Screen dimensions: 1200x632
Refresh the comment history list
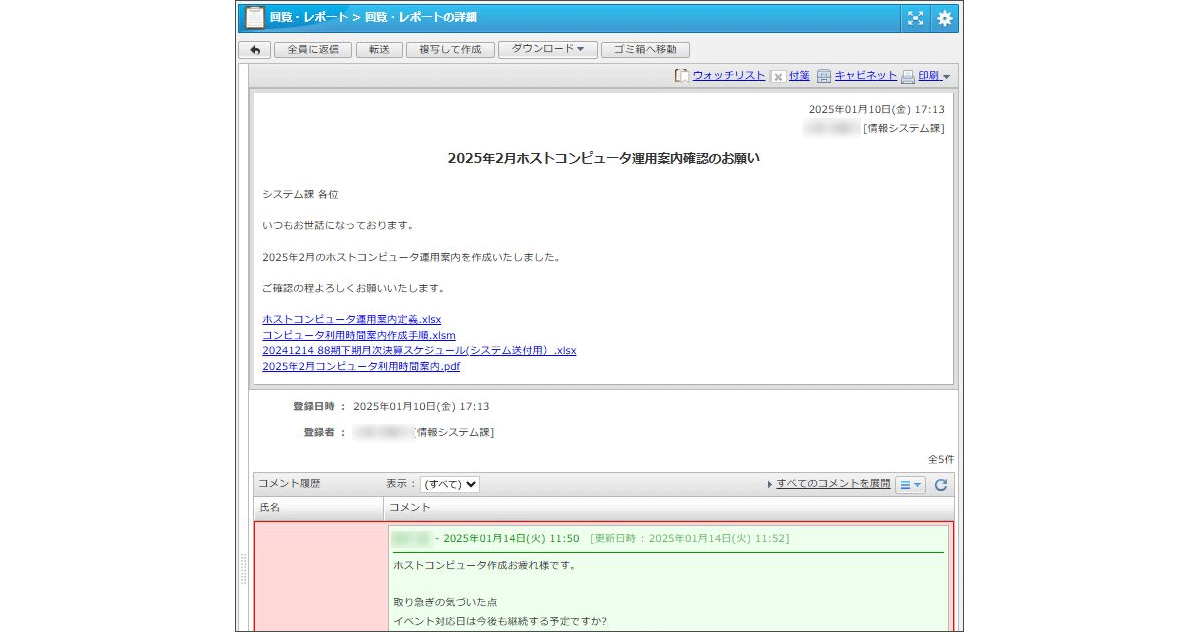point(941,484)
